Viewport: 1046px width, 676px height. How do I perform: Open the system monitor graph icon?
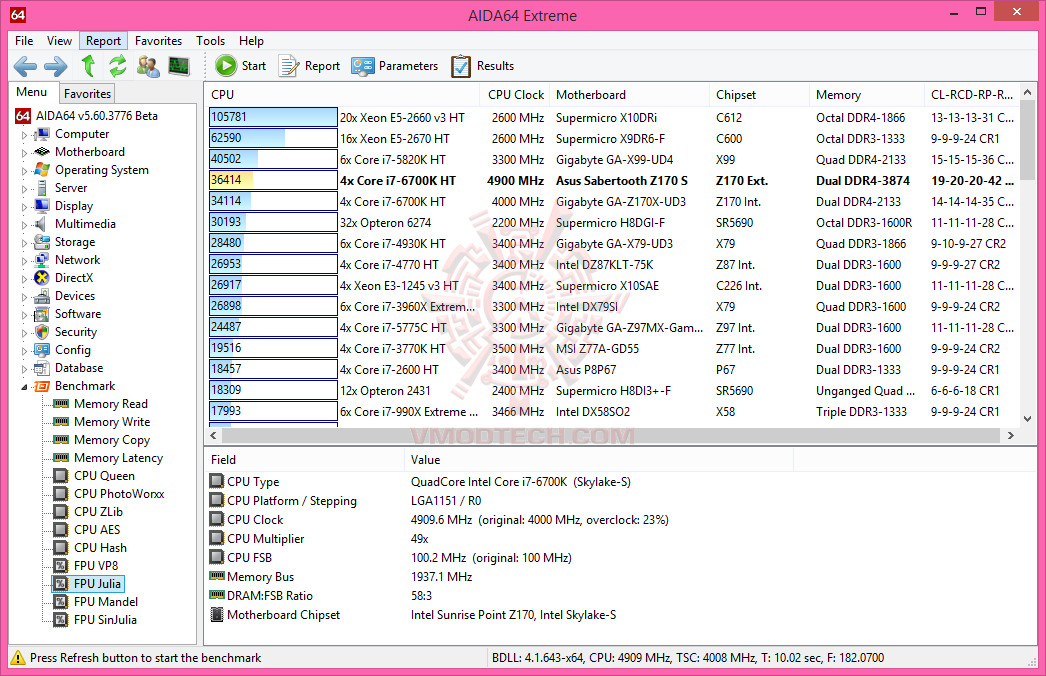179,66
